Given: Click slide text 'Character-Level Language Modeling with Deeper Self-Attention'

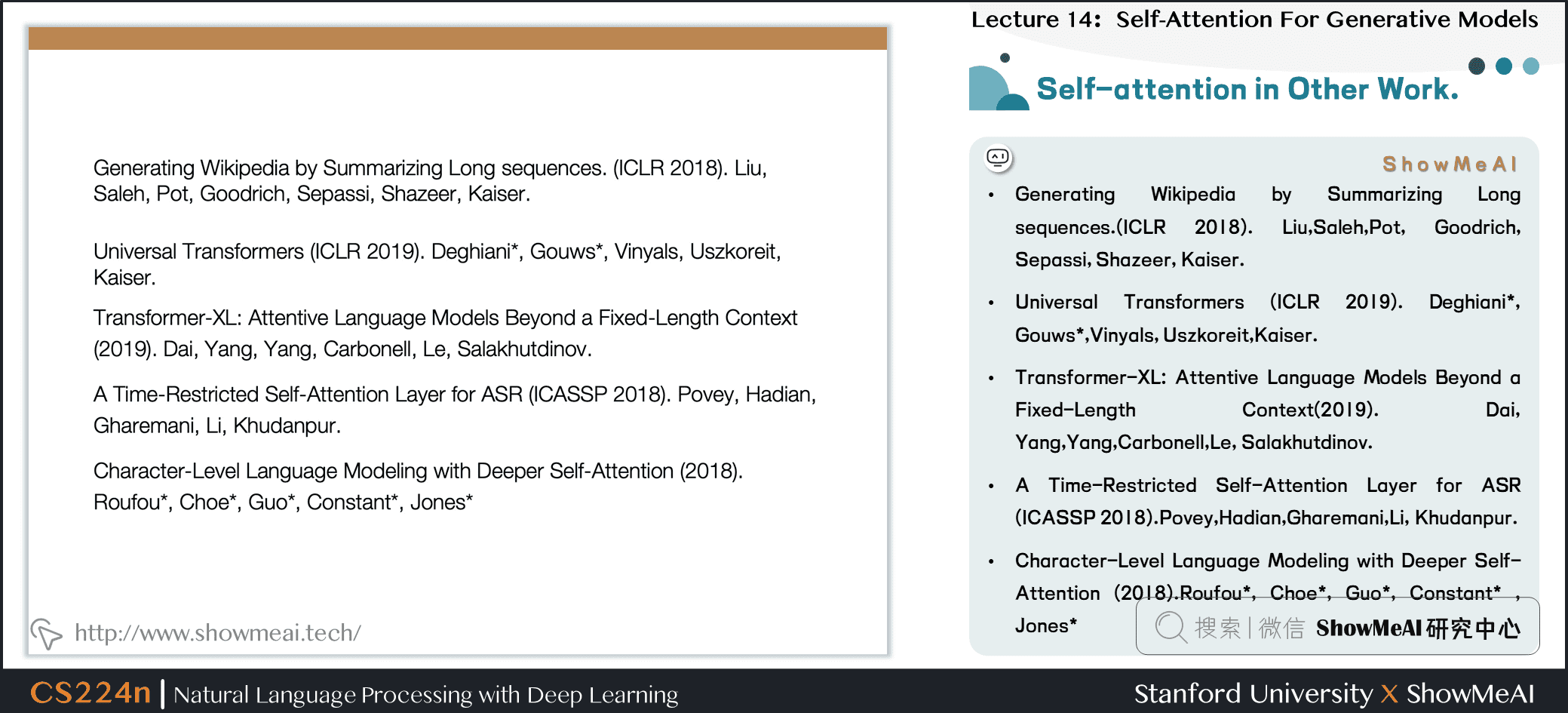Looking at the screenshot, I should click(x=383, y=471).
